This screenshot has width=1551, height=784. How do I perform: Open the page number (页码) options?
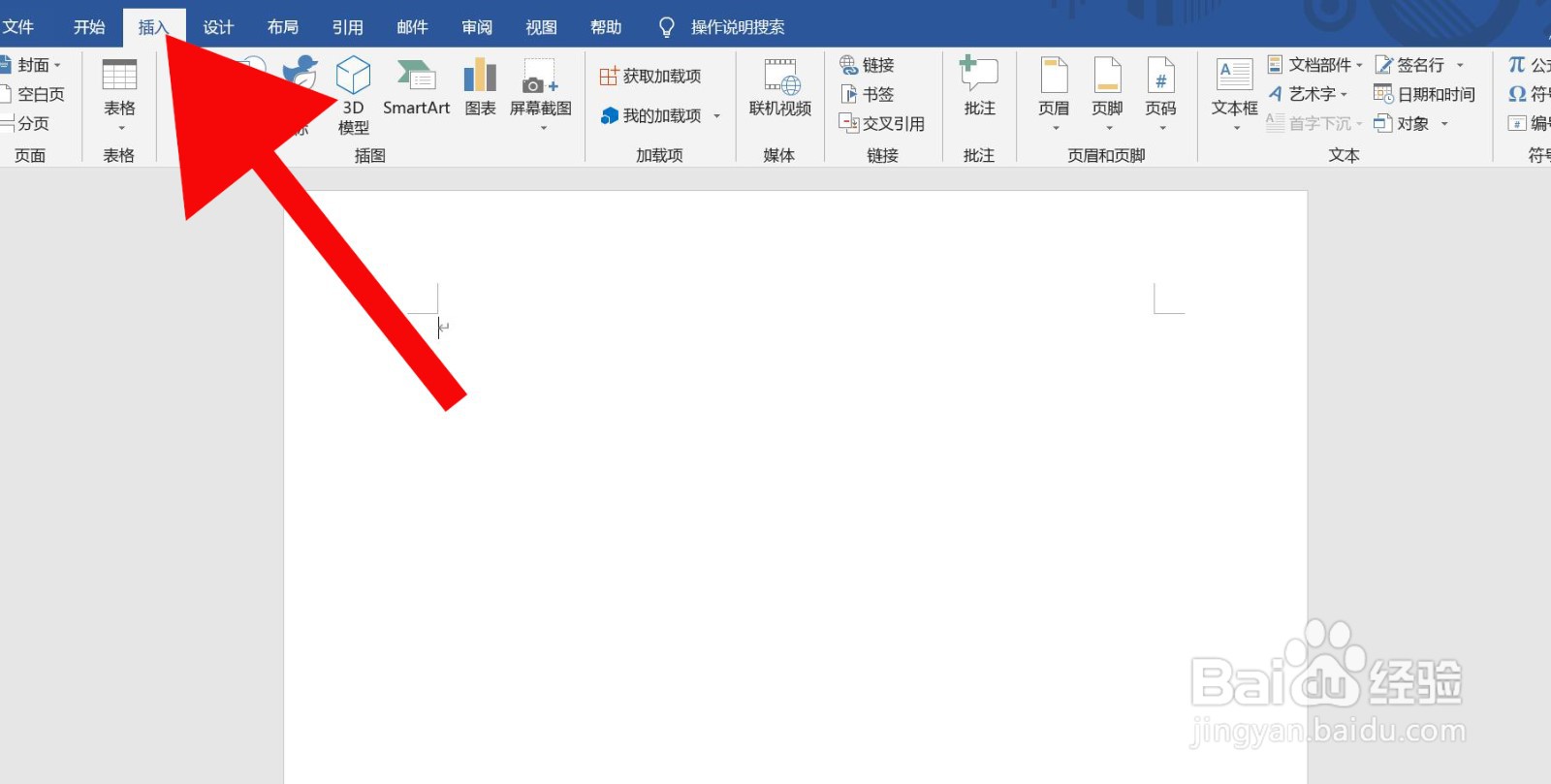(x=1160, y=95)
